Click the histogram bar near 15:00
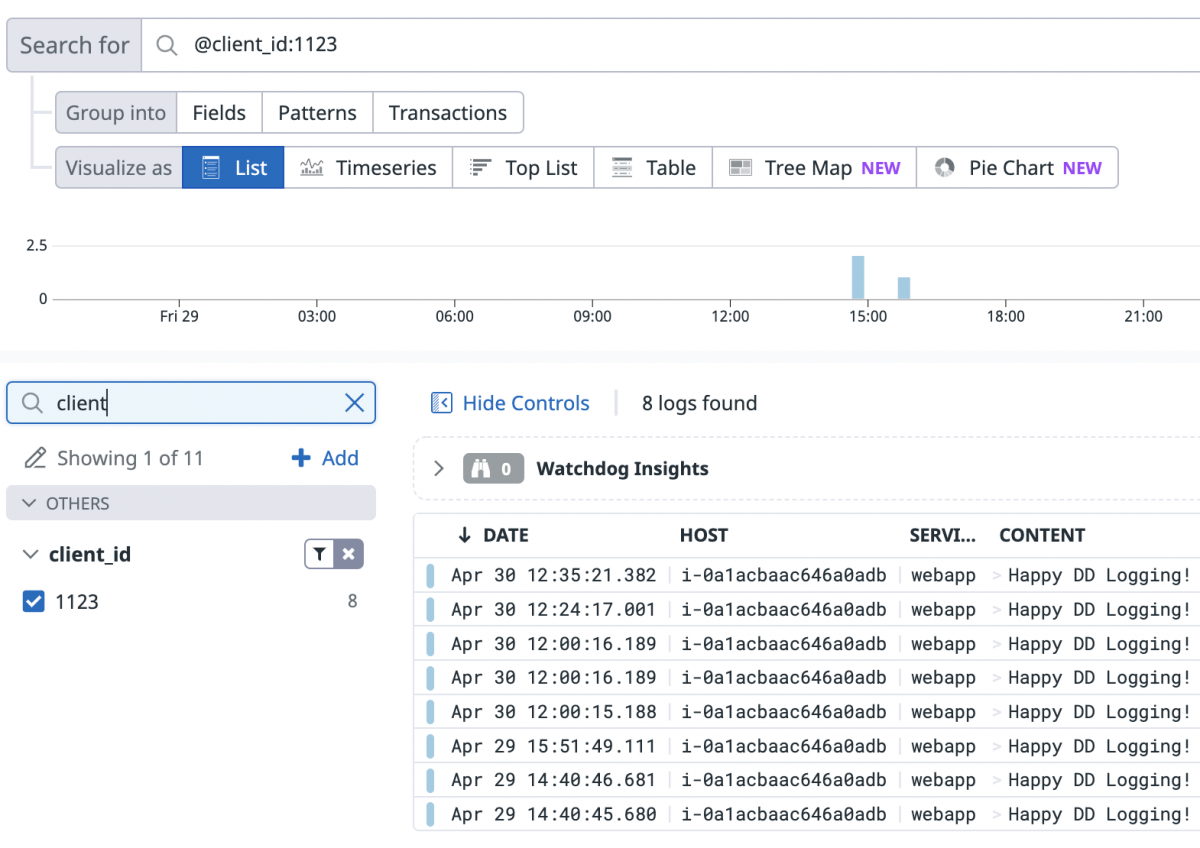The height and width of the screenshot is (848, 1200). [x=857, y=275]
